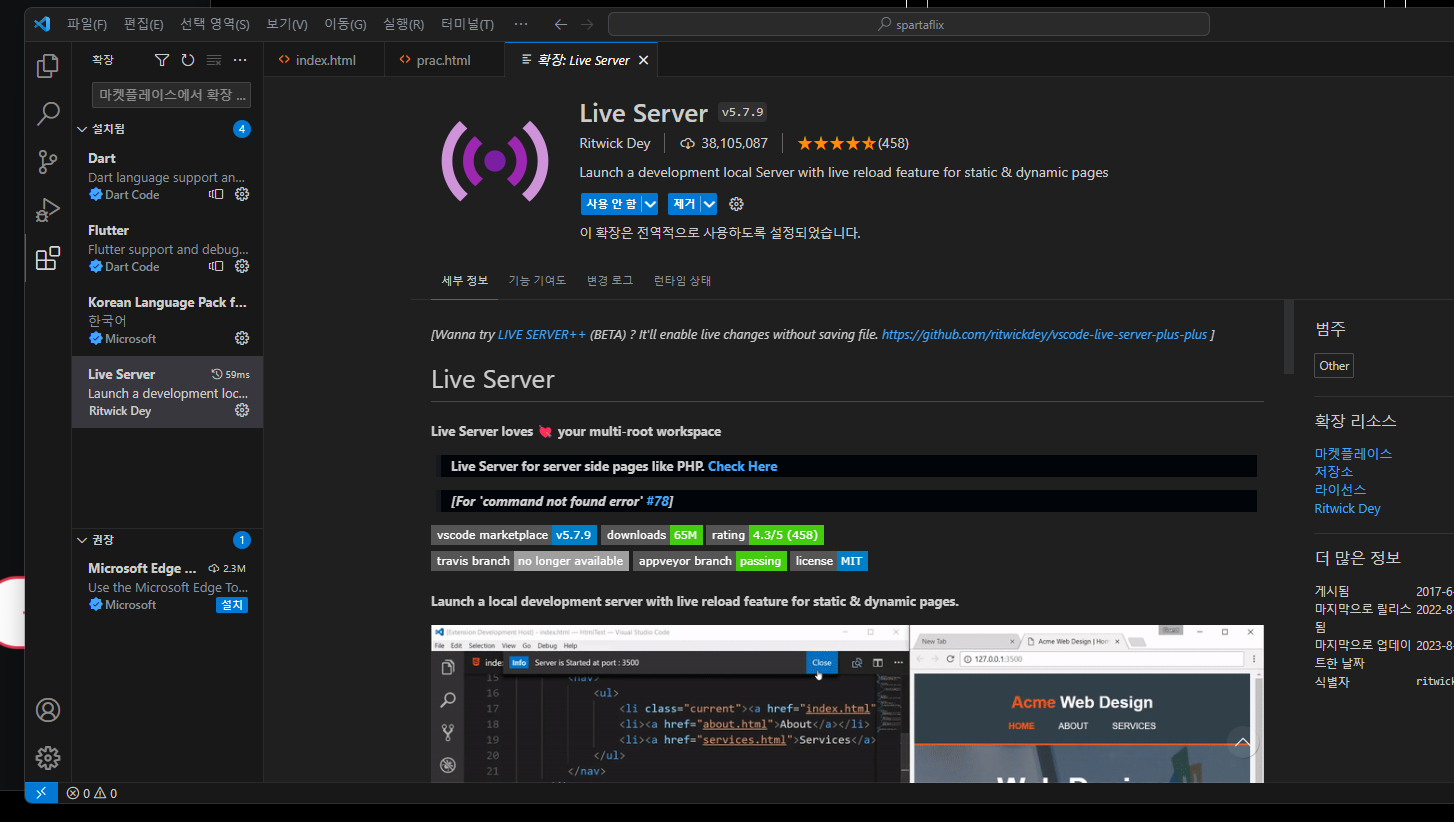Switch to the index.html editor tab
This screenshot has height=822, width=1454.
click(x=325, y=60)
